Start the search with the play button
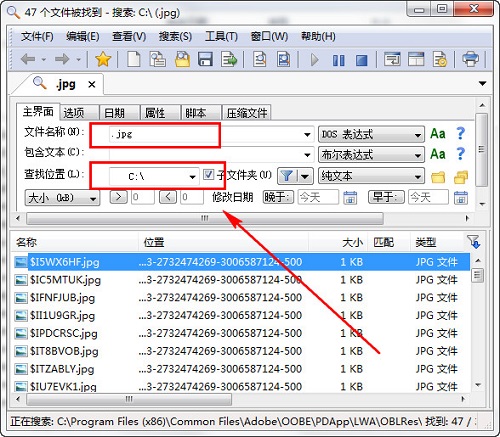500x437 pixels. (x=314, y=60)
